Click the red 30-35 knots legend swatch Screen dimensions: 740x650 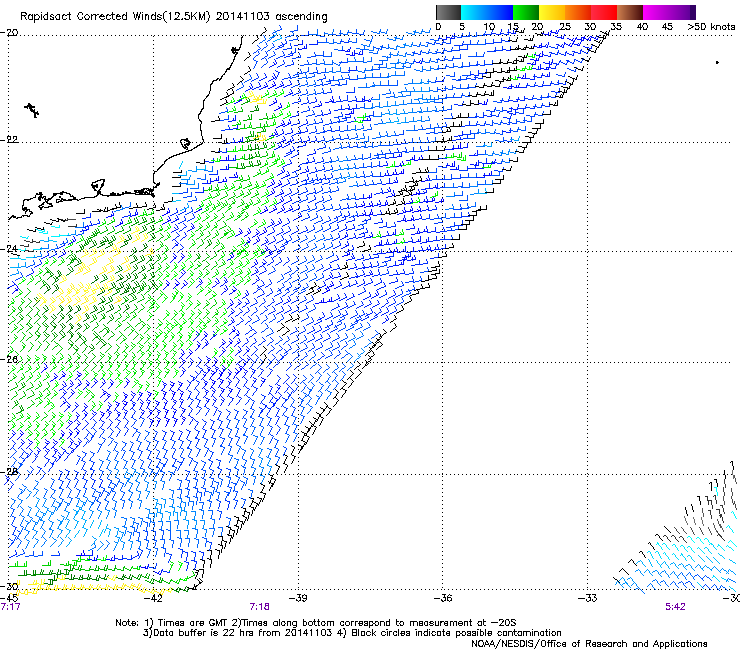coord(604,12)
